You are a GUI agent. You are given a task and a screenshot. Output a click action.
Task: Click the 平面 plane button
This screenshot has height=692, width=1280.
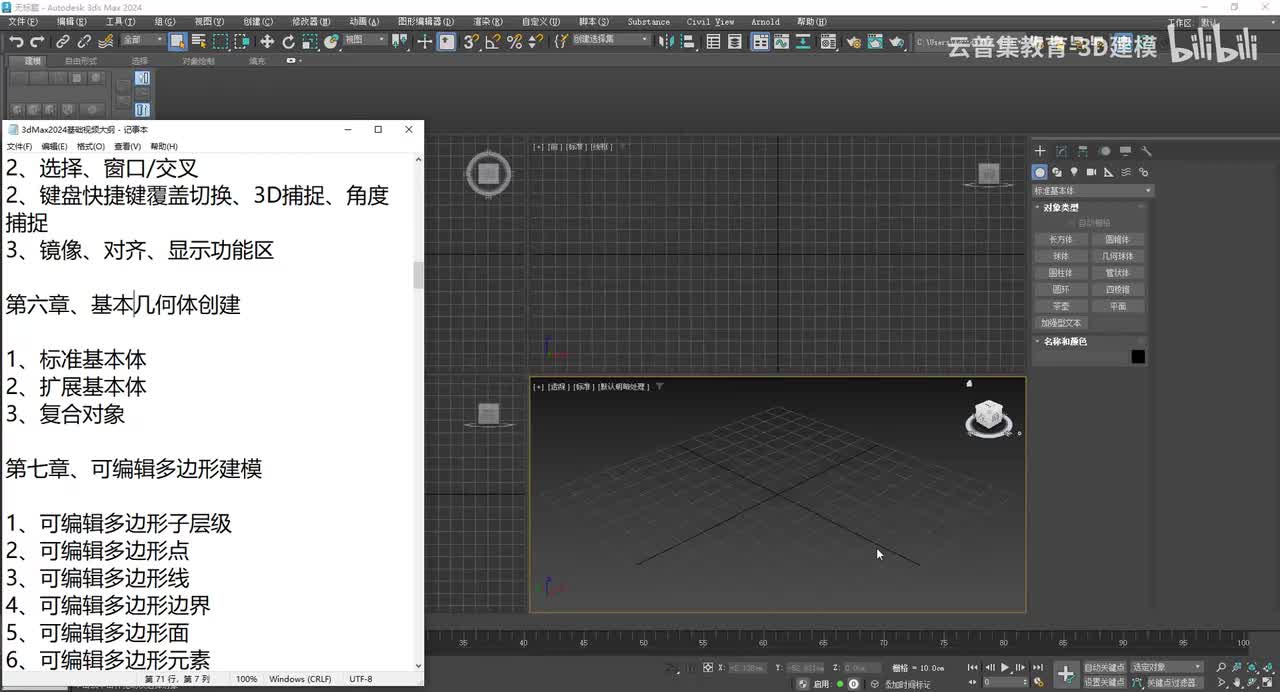pos(1118,306)
